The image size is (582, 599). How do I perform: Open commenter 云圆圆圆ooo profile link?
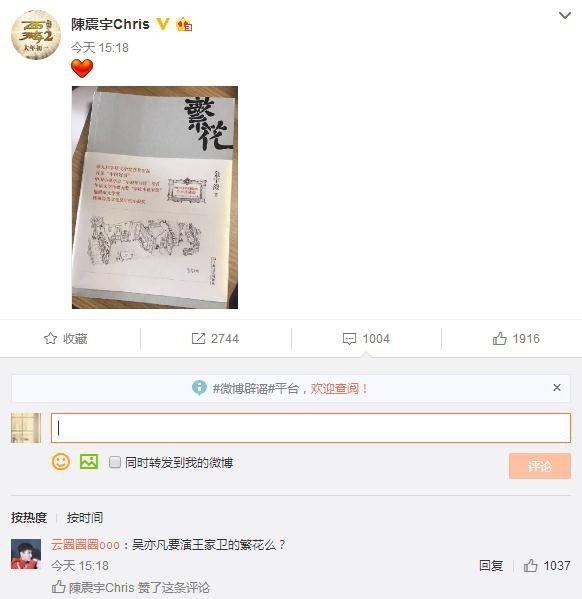click(x=85, y=545)
